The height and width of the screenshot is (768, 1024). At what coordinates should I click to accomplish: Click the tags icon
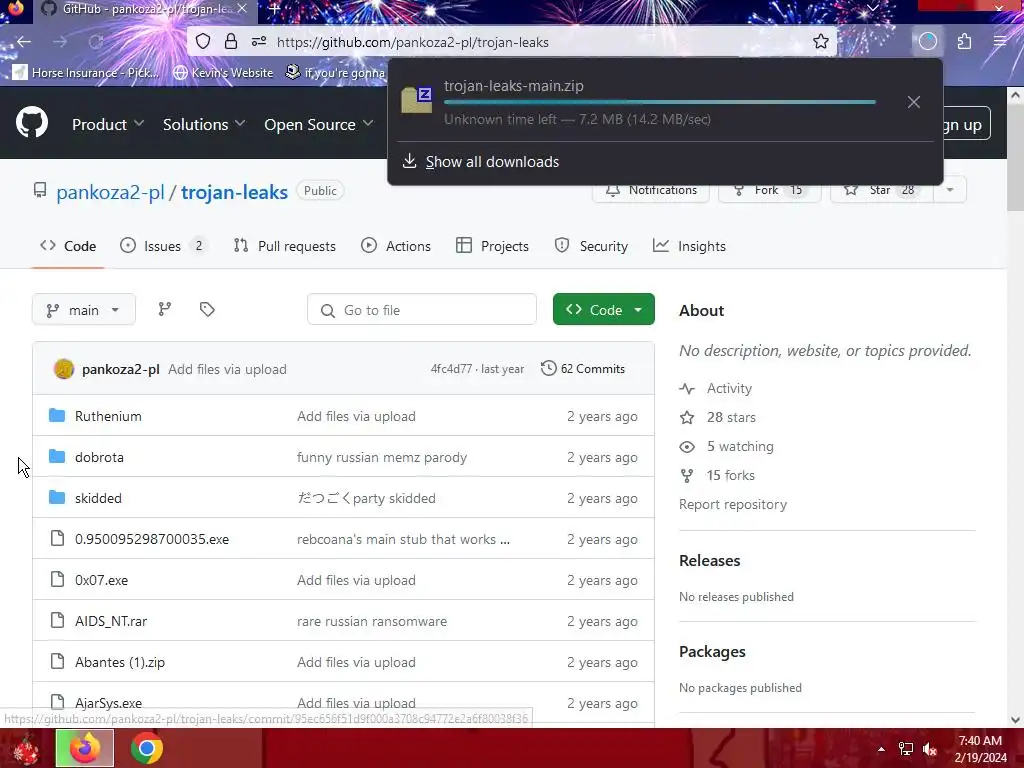207,309
